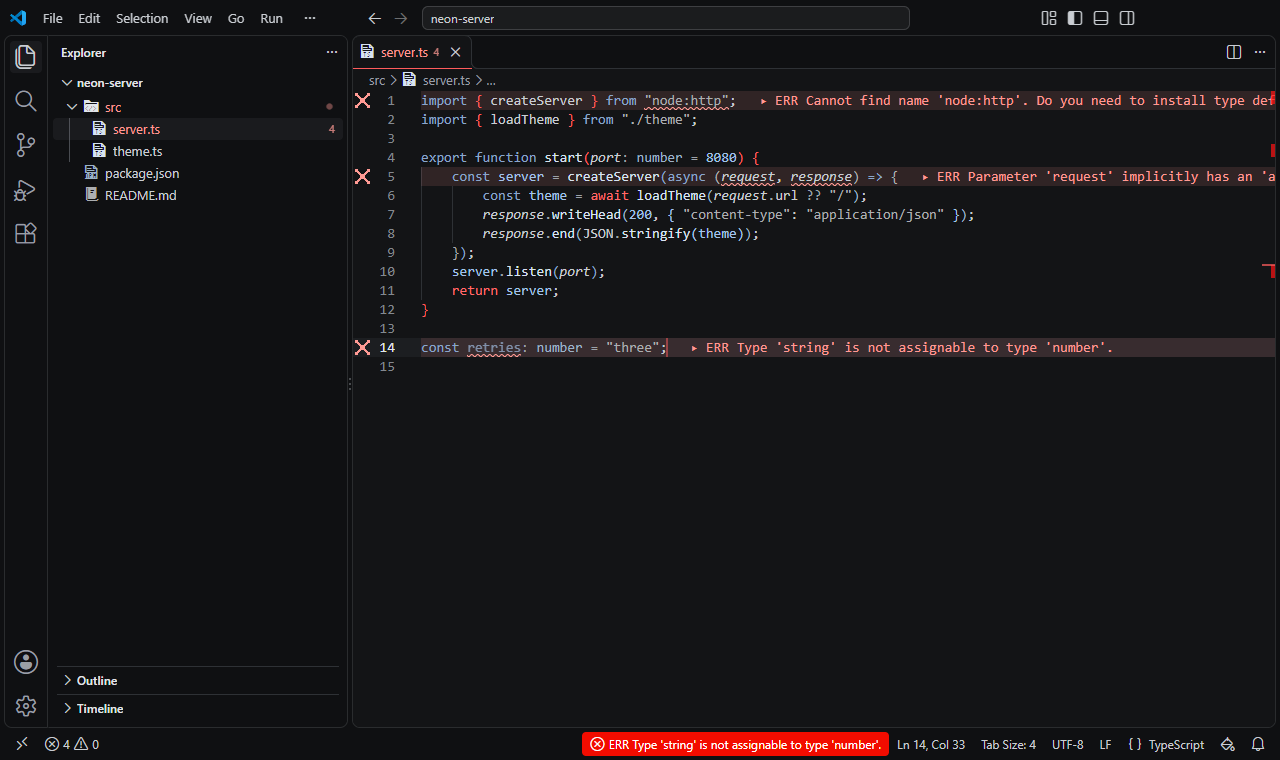Open theme.ts in the explorer
Viewport: 1280px width, 760px height.
click(x=198, y=151)
